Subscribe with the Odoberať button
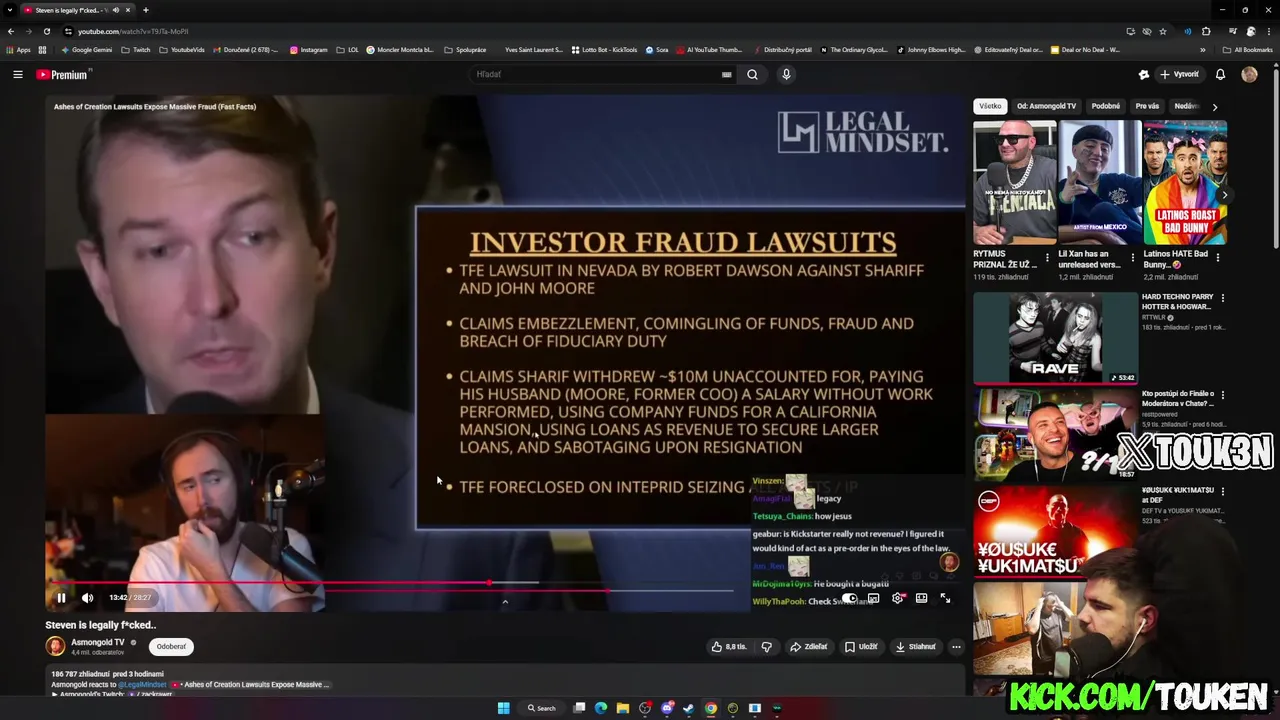Screen dimensions: 1280x720 171,647
